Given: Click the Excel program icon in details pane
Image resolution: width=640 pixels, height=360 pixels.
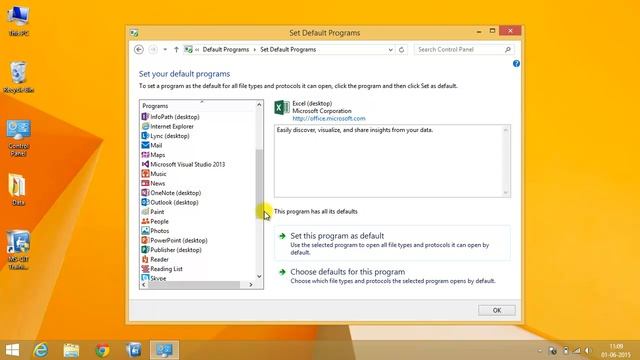Looking at the screenshot, I should click(282, 108).
